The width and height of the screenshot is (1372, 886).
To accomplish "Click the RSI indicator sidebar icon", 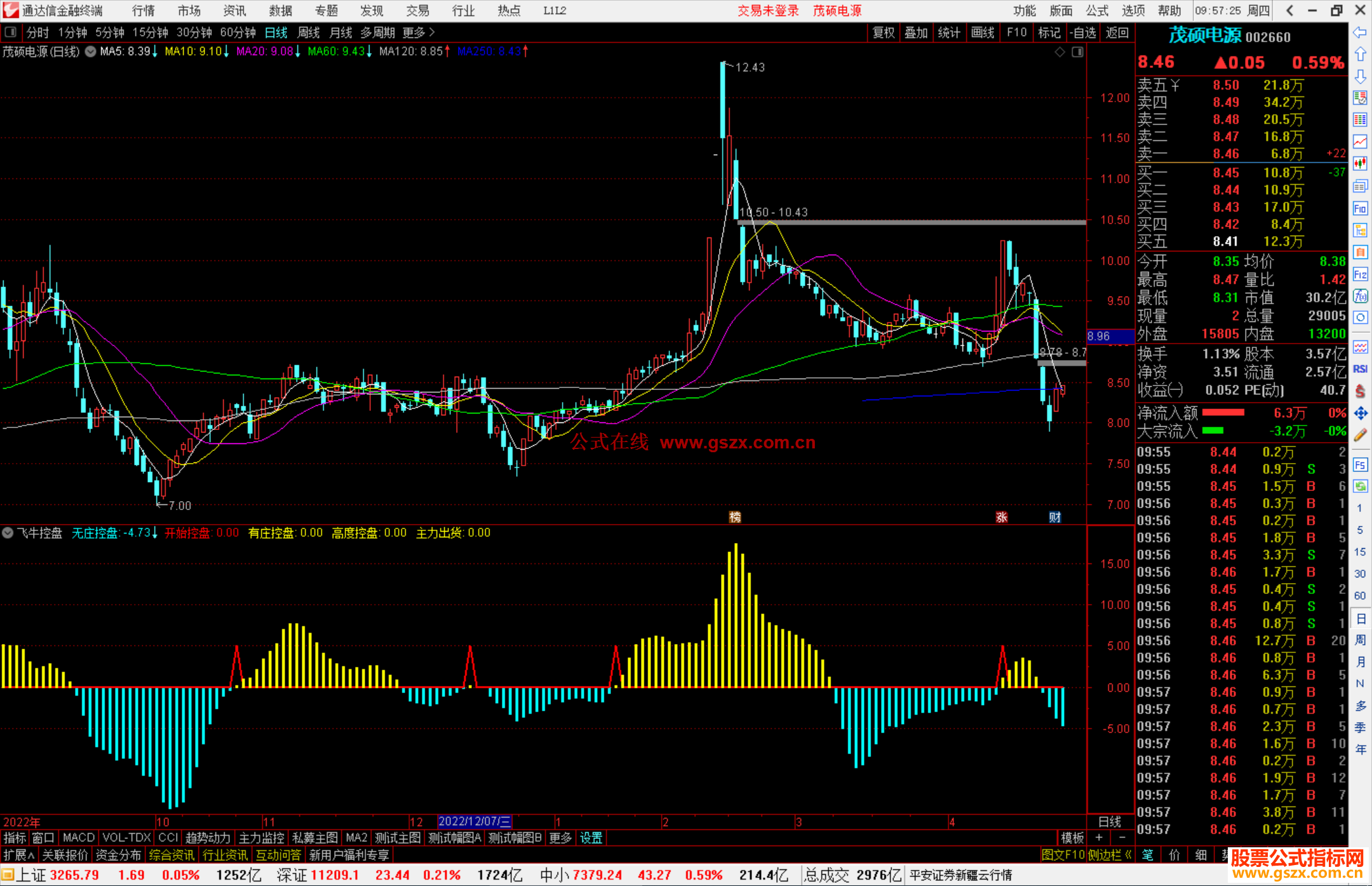I will pos(1360,369).
